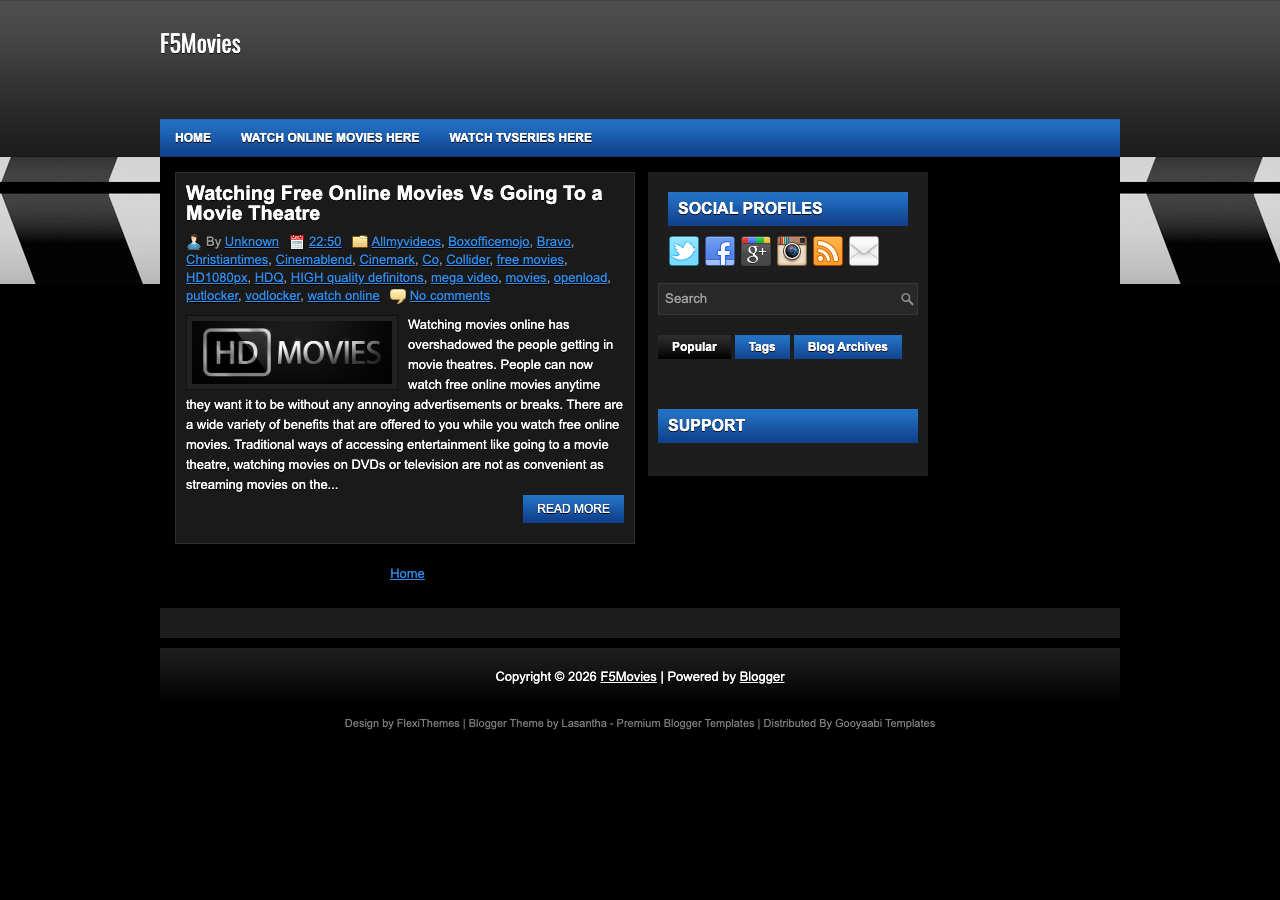
Task: Open the Blogger link in the footer
Action: tap(761, 677)
